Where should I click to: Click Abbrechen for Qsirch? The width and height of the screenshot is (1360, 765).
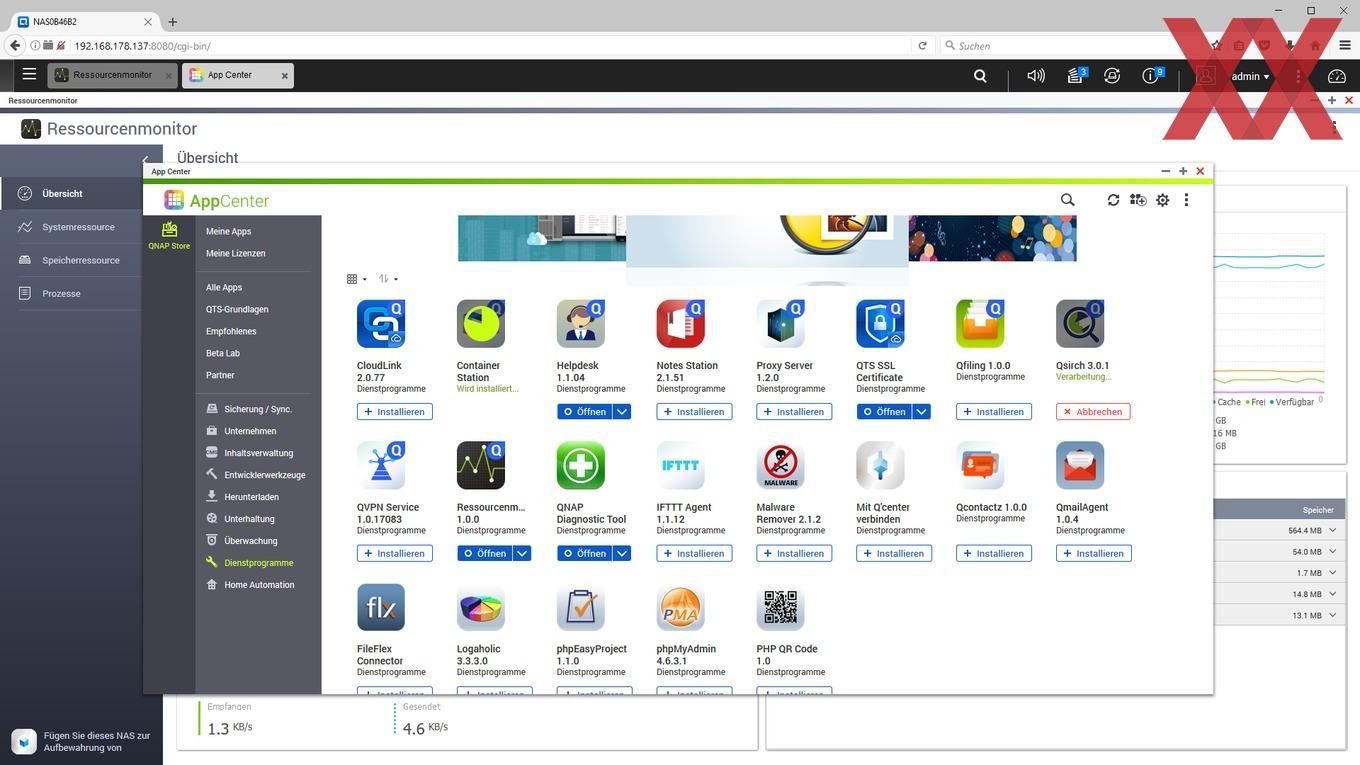coord(1093,412)
